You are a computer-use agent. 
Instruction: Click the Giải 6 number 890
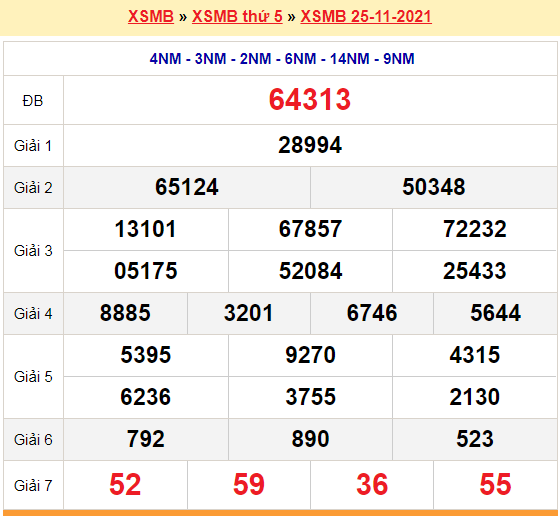pos(310,439)
